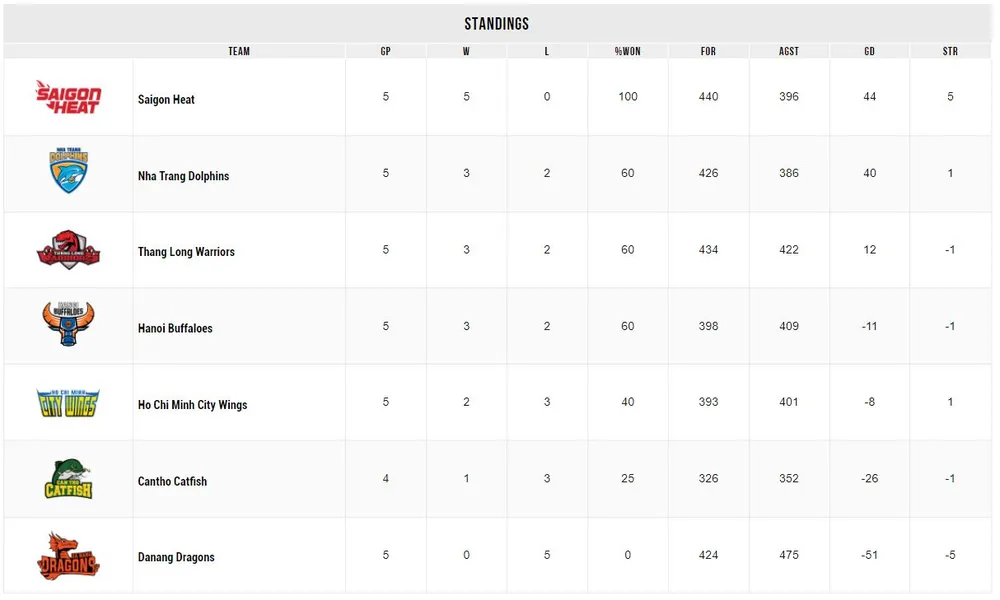Open the Nha Trang Dolphins name link
The height and width of the screenshot is (600, 1000).
(183, 176)
